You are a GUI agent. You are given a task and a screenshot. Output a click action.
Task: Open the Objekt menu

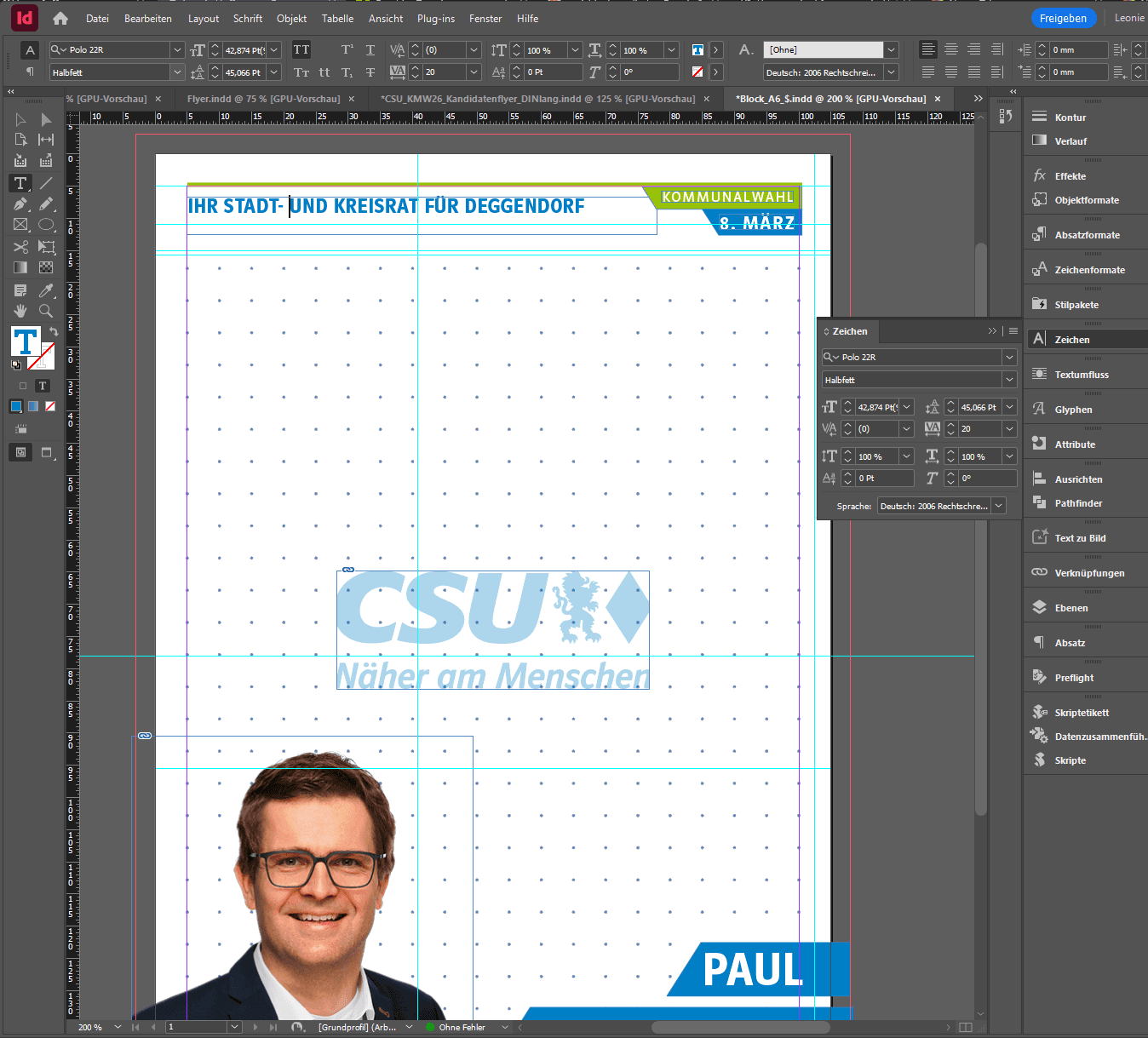click(x=291, y=18)
